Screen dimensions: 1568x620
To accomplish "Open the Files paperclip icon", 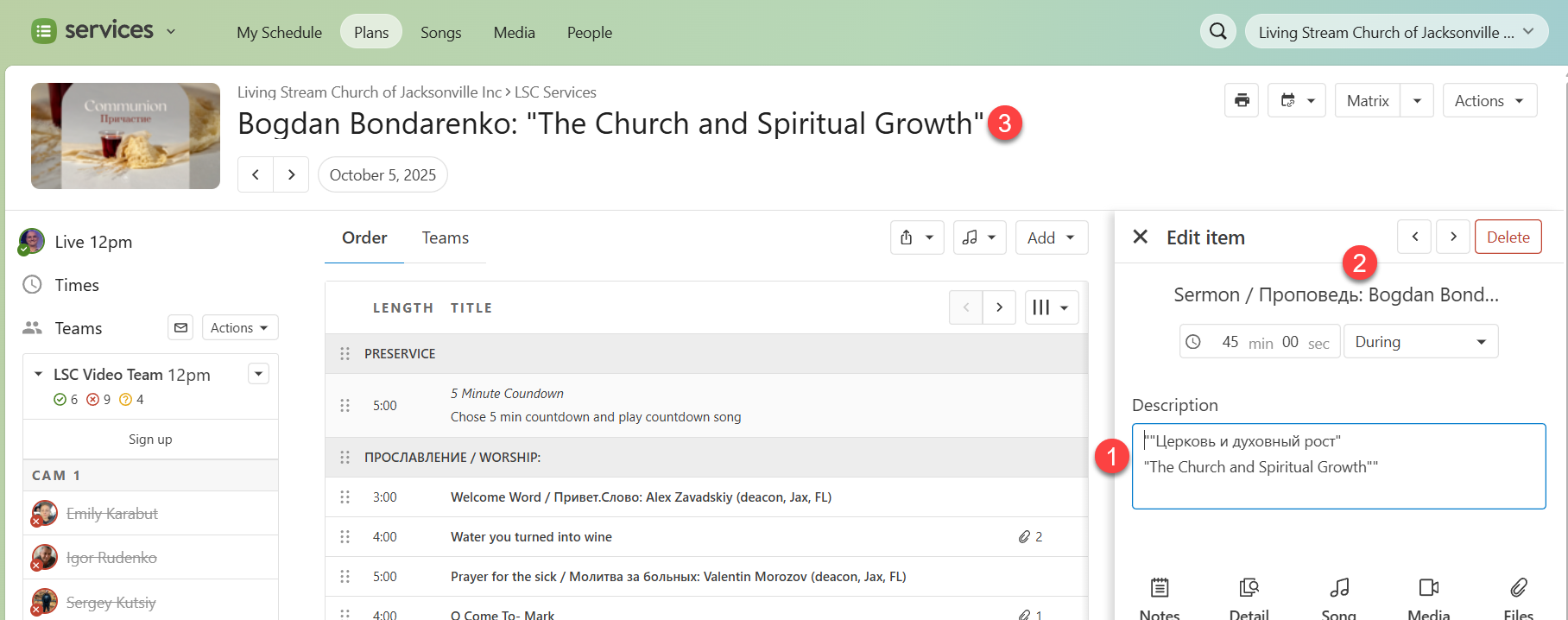I will 1518,589.
